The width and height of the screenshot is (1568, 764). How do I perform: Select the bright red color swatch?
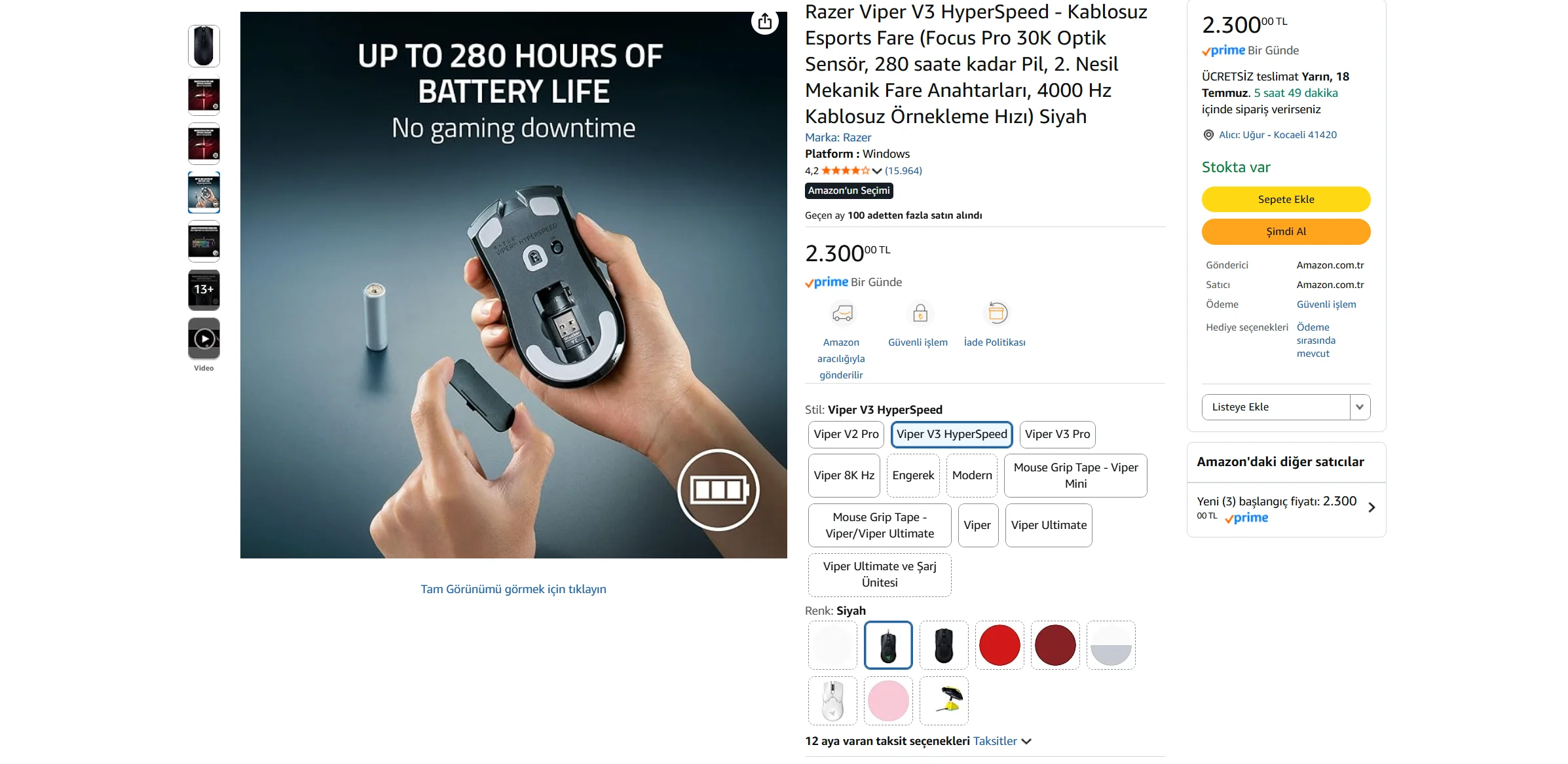[x=999, y=646]
